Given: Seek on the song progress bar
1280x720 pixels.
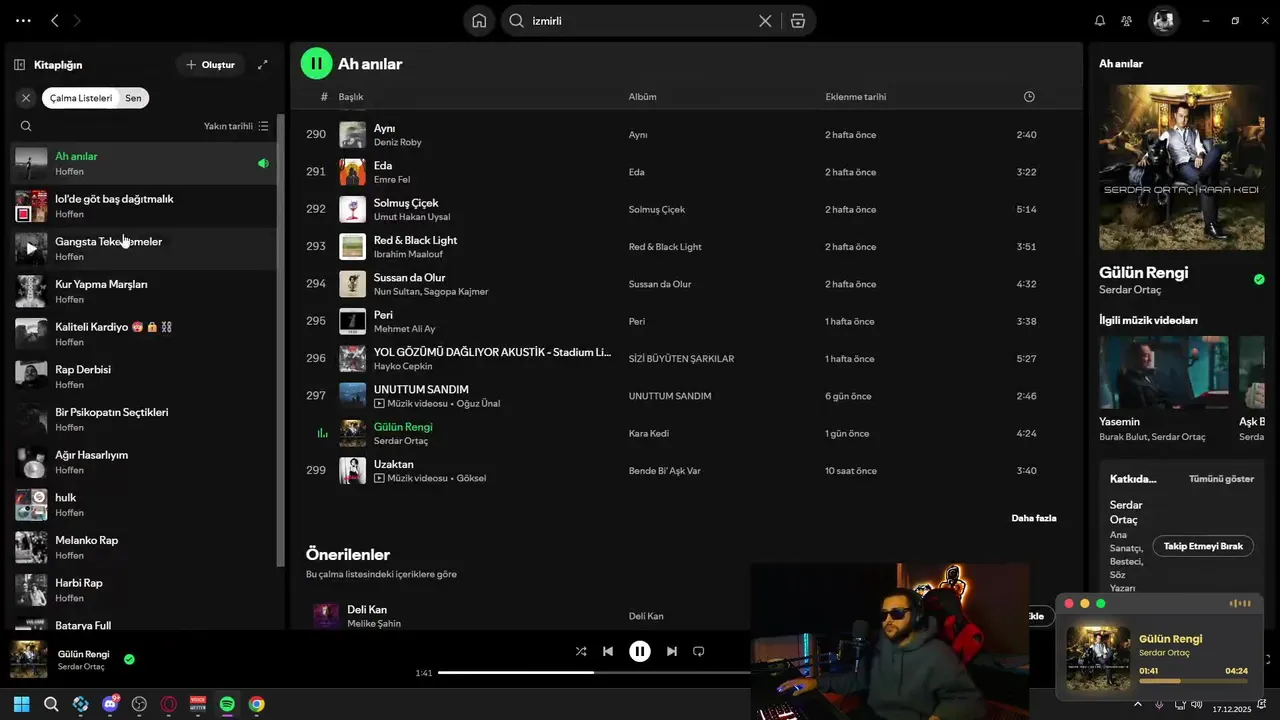Looking at the screenshot, I should tap(594, 673).
